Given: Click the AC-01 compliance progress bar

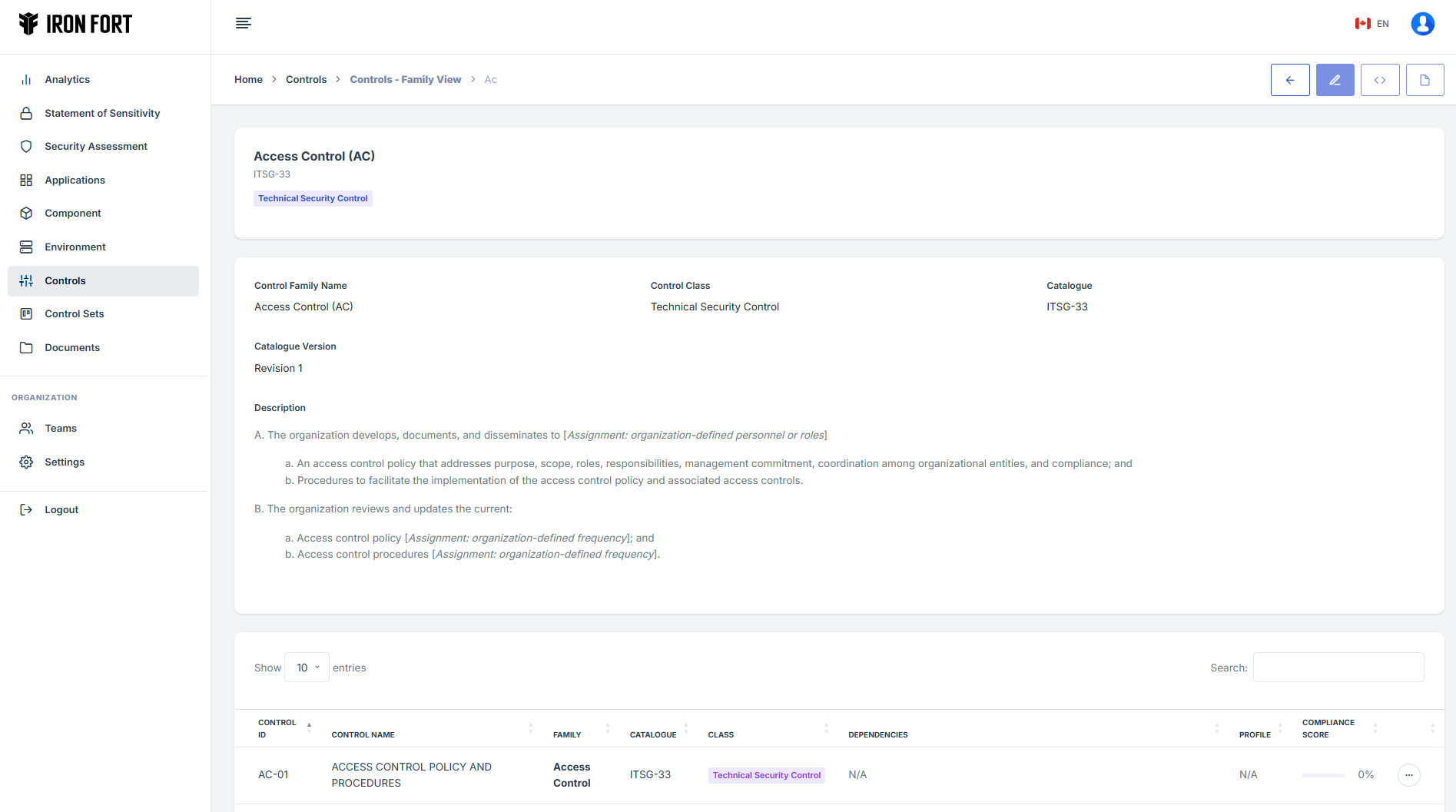Looking at the screenshot, I should [1323, 775].
